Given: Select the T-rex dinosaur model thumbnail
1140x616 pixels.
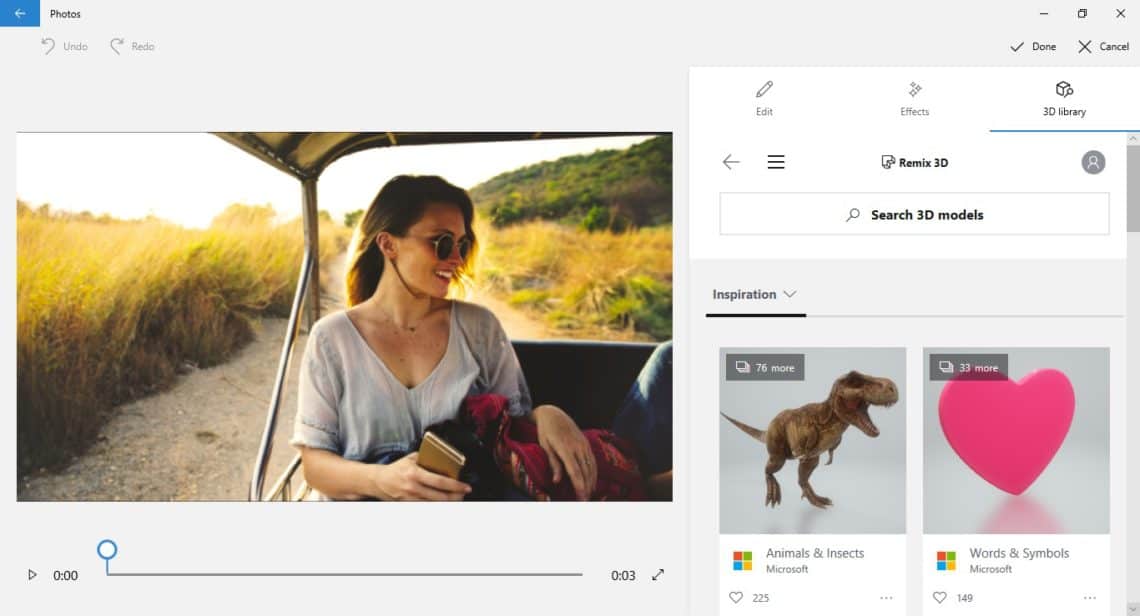Looking at the screenshot, I should point(812,440).
